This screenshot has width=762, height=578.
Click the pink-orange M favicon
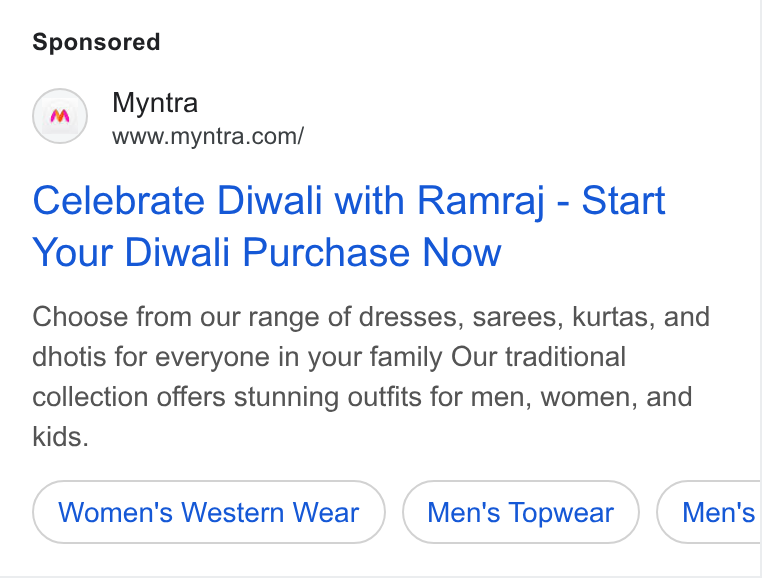pos(60,116)
